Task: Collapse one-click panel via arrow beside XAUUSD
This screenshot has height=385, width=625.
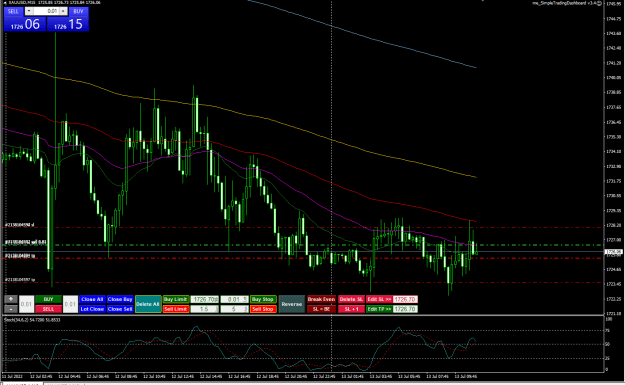Action: pyautogui.click(x=5, y=3)
